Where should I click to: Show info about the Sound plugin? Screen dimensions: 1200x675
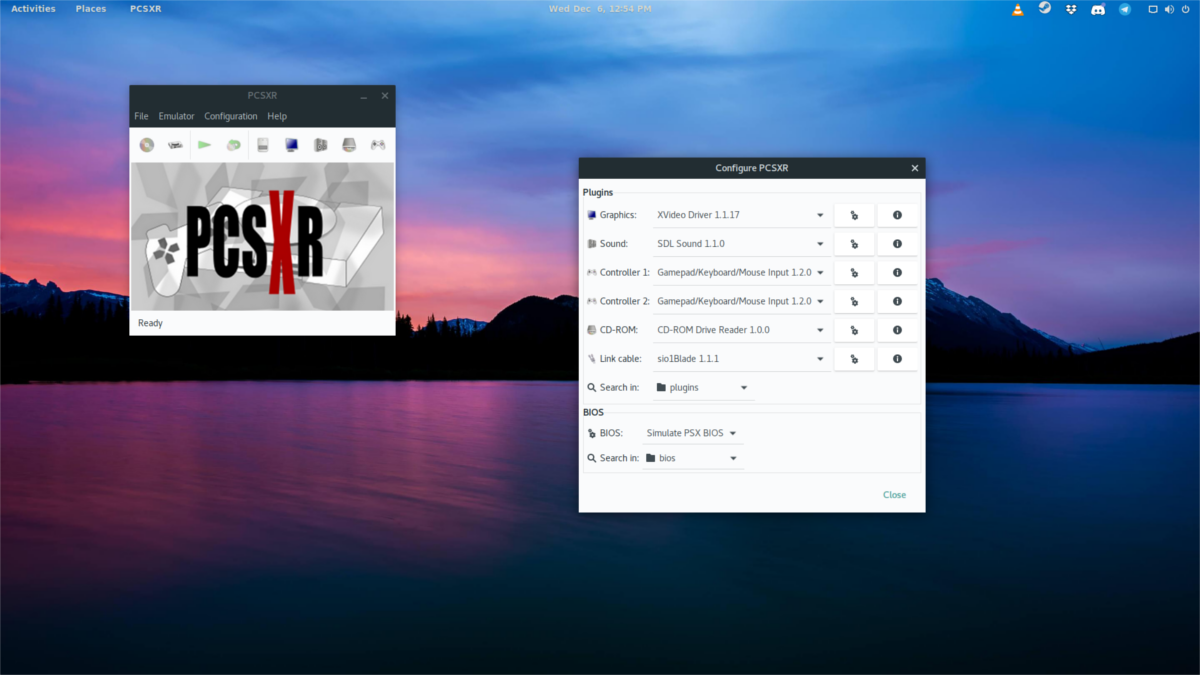897,244
